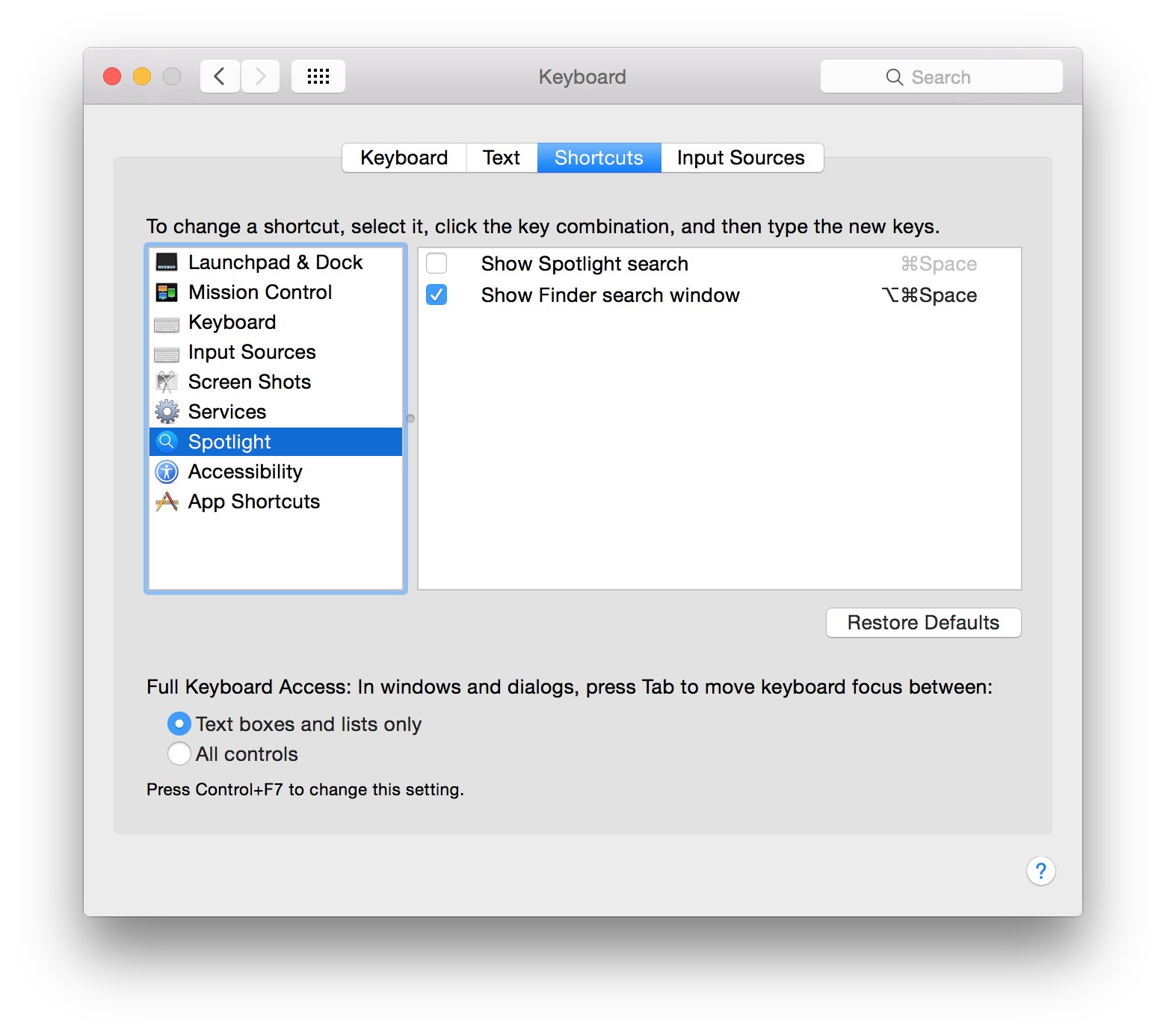This screenshot has width=1166, height=1036.
Task: Select the All controls radio button
Action: (179, 753)
